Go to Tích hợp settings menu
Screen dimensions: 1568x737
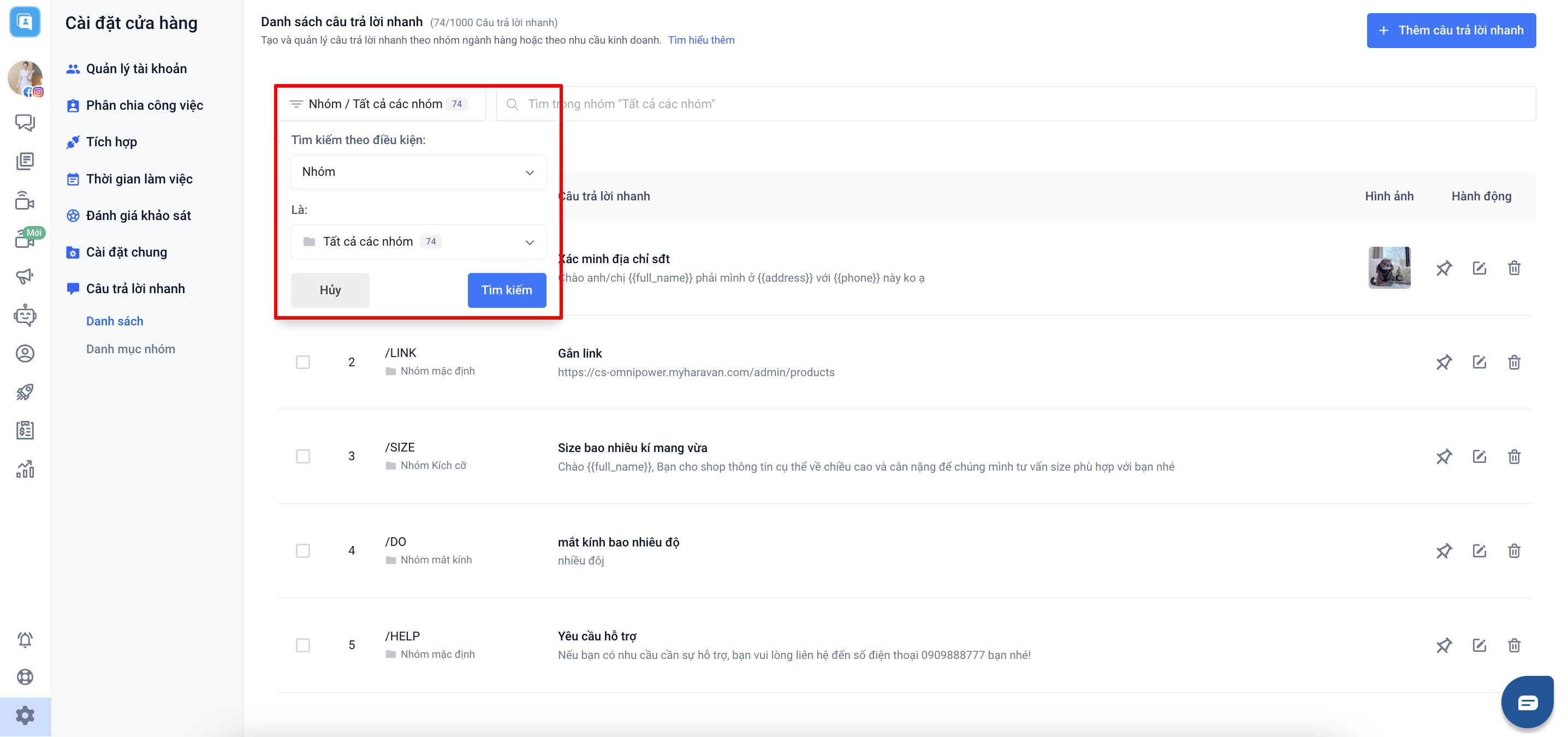111,142
